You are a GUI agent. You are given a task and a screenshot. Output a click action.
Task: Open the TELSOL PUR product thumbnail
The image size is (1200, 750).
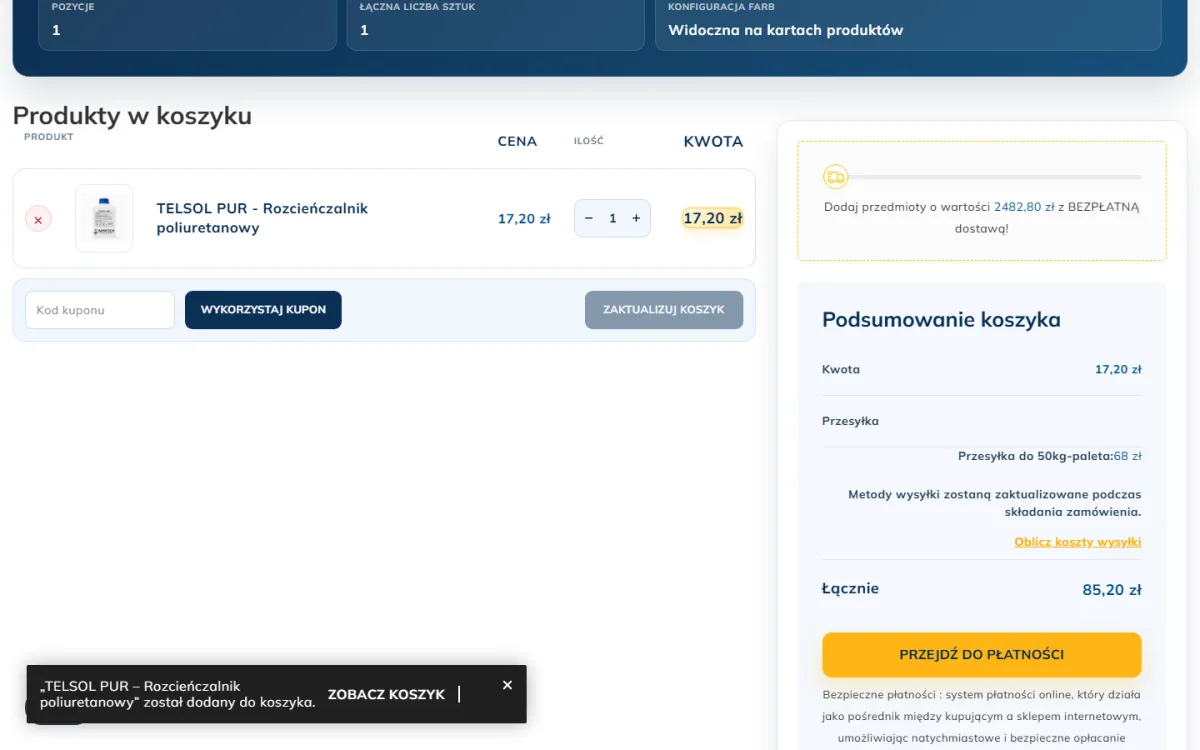tap(104, 218)
